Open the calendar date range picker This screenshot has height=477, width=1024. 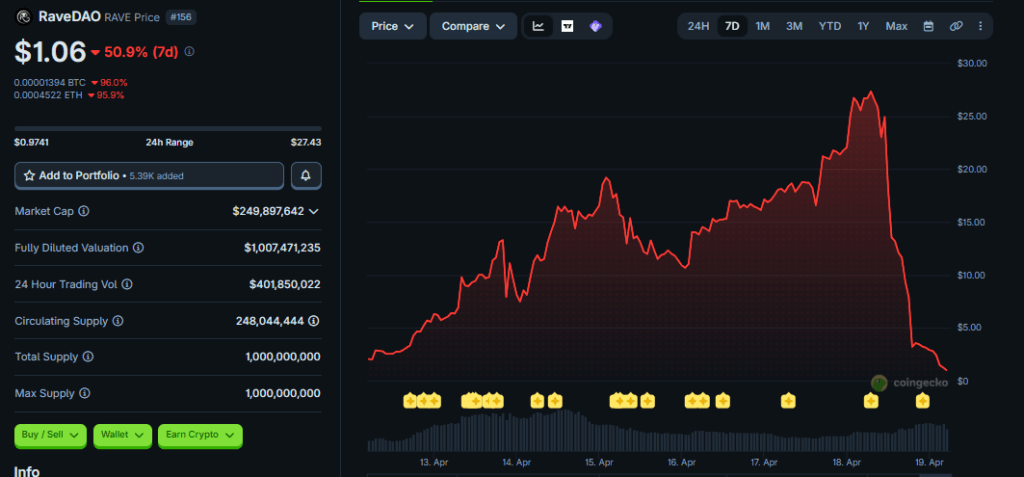(x=928, y=26)
